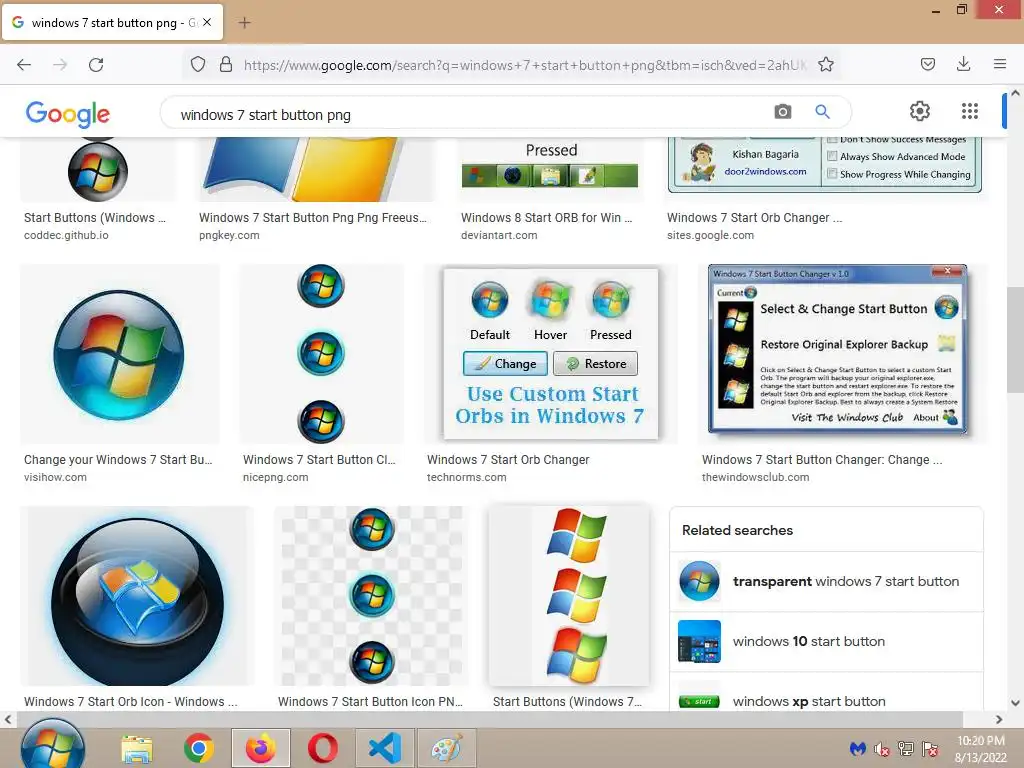Click the Google search text box
The width and height of the screenshot is (1024, 768).
470,115
